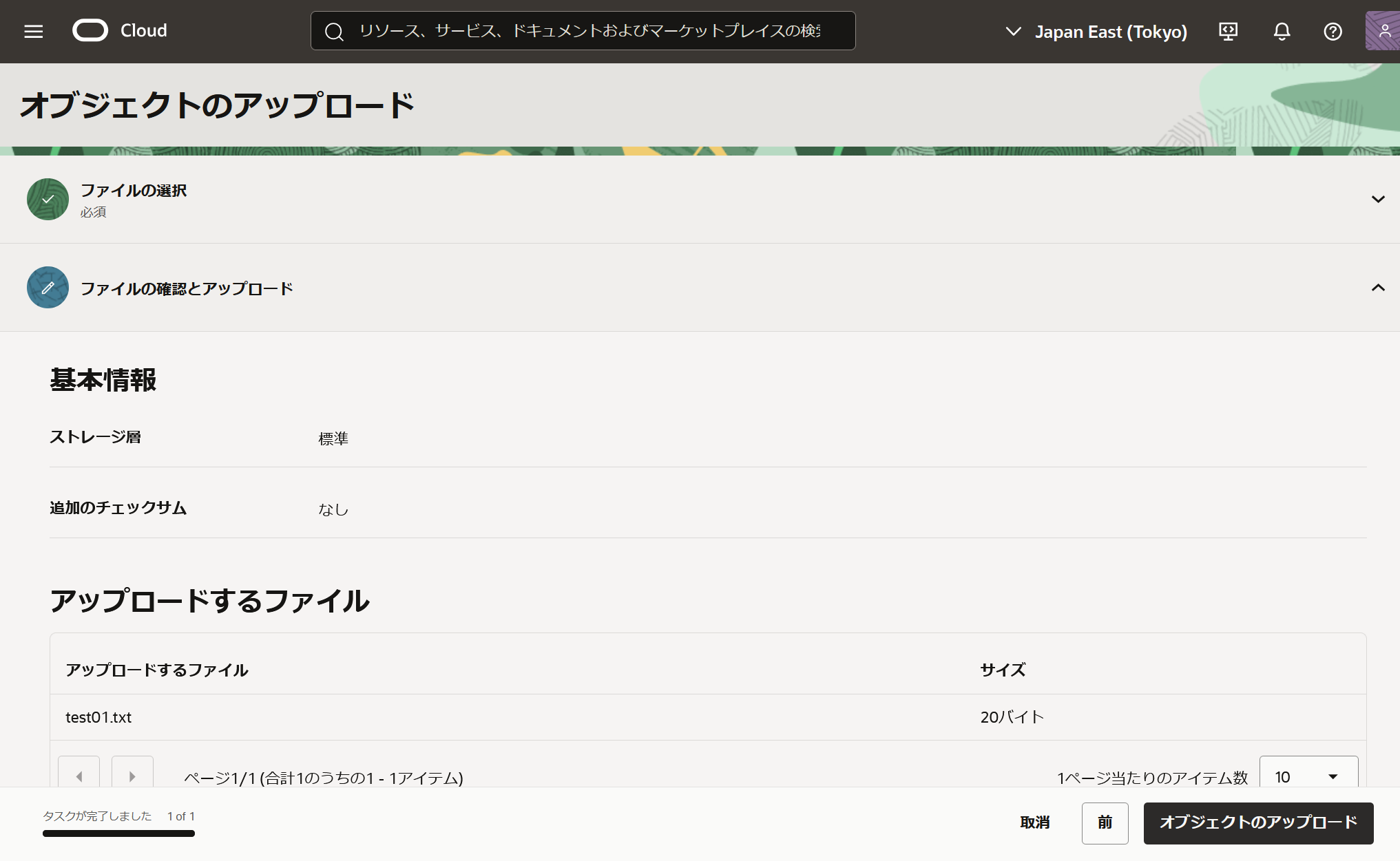This screenshot has width=1400, height=861.
Task: Open the navigation hamburger menu
Action: click(32, 31)
